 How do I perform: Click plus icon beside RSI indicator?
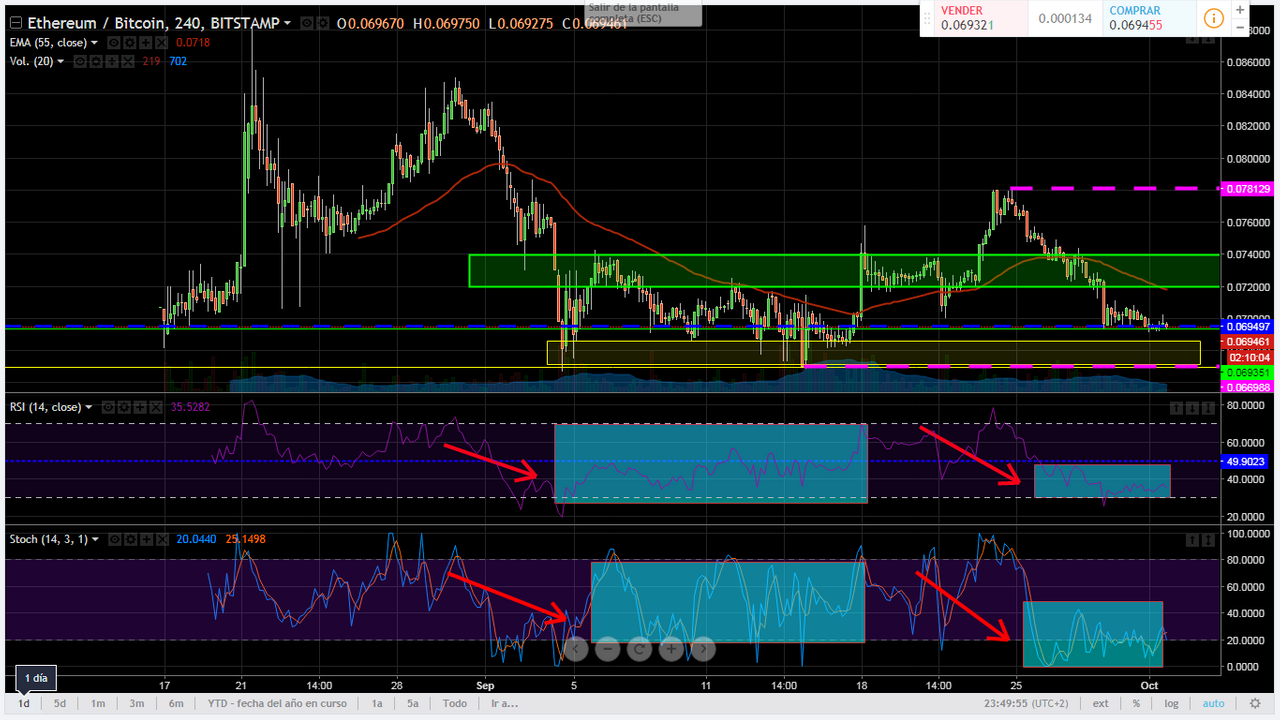coord(140,407)
